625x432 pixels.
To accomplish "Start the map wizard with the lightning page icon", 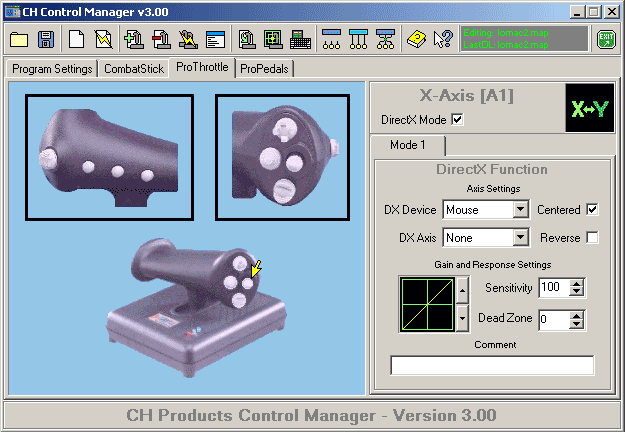I will 104,39.
